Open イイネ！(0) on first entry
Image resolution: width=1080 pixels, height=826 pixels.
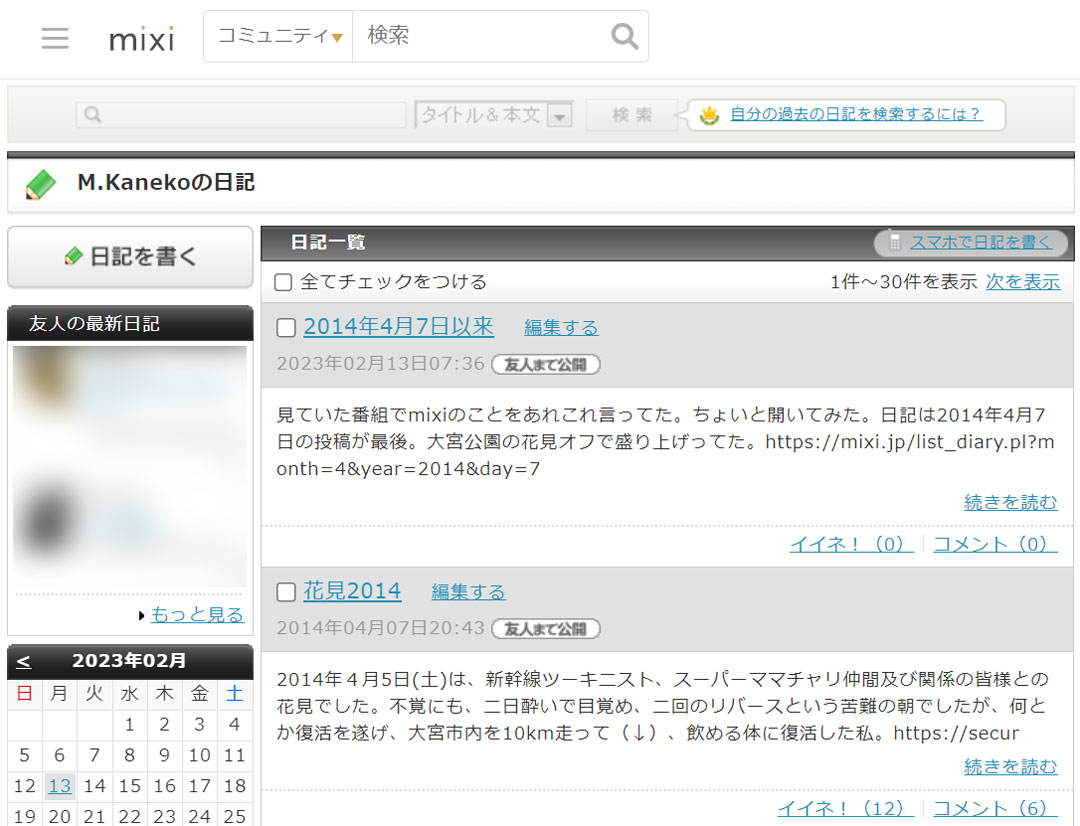tap(851, 544)
